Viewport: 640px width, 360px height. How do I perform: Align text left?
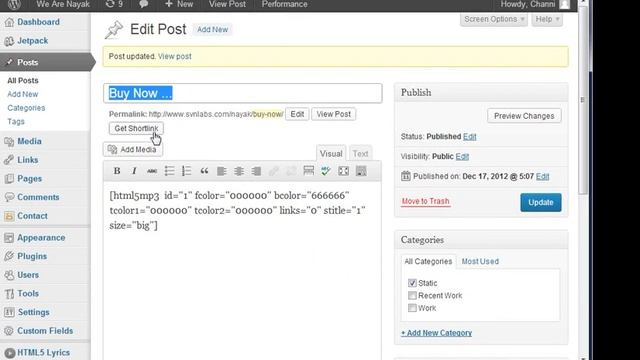pos(222,171)
